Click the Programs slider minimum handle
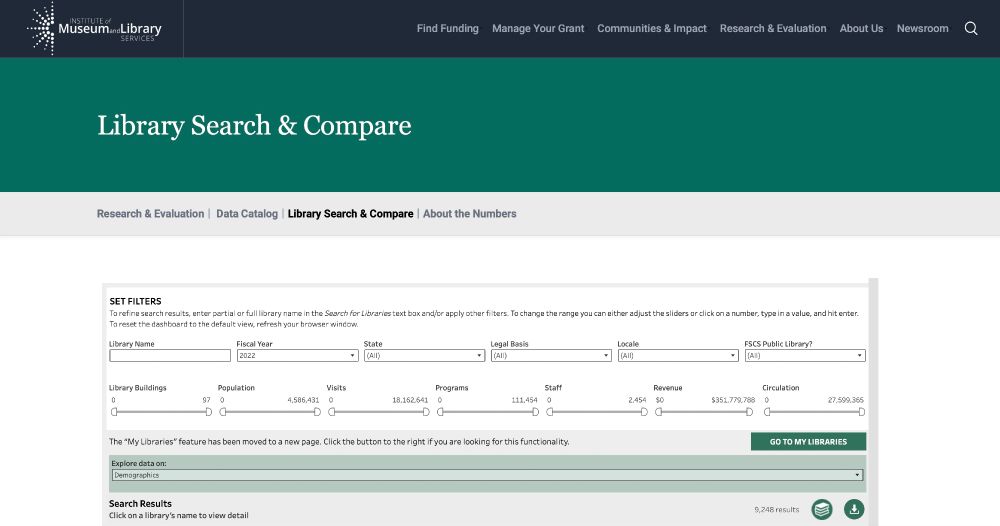This screenshot has height=526, width=1000. [x=441, y=412]
